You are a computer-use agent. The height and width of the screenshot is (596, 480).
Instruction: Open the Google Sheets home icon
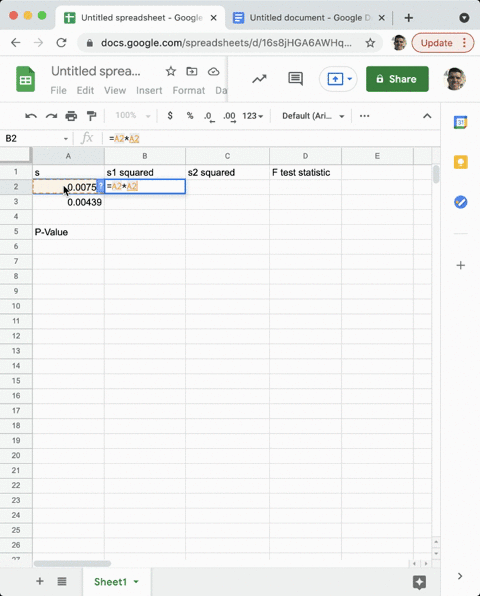coord(25,79)
